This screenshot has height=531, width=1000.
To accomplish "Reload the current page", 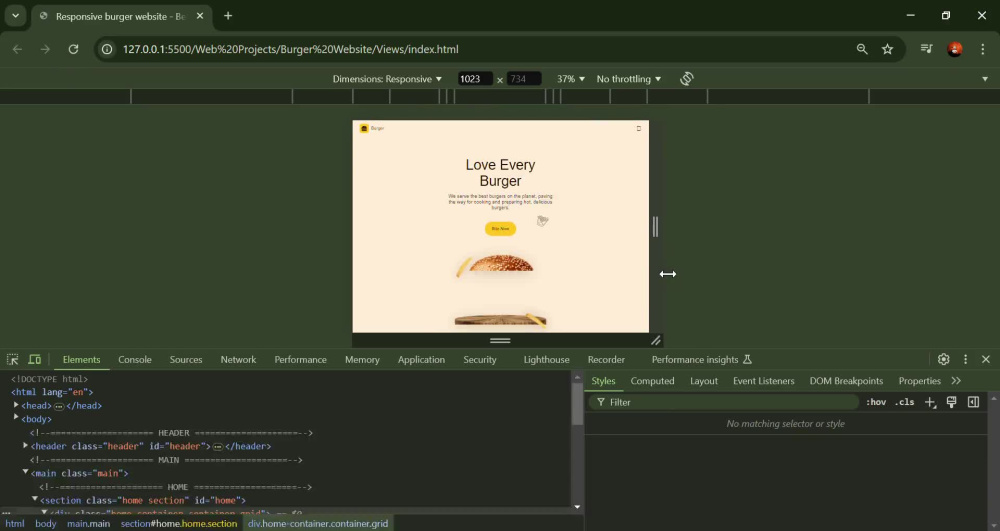I will (73, 49).
